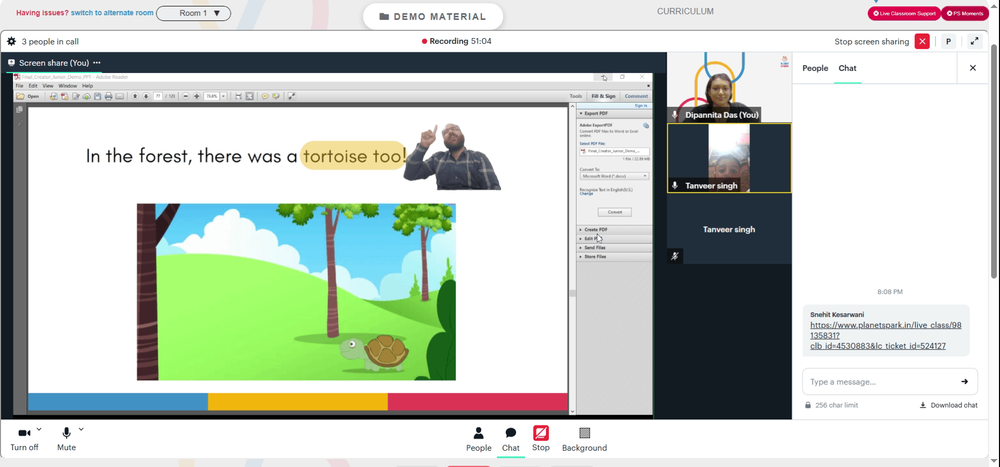Click email envelope icon in Reader
The image size is (1000, 467).
click(x=119, y=96)
